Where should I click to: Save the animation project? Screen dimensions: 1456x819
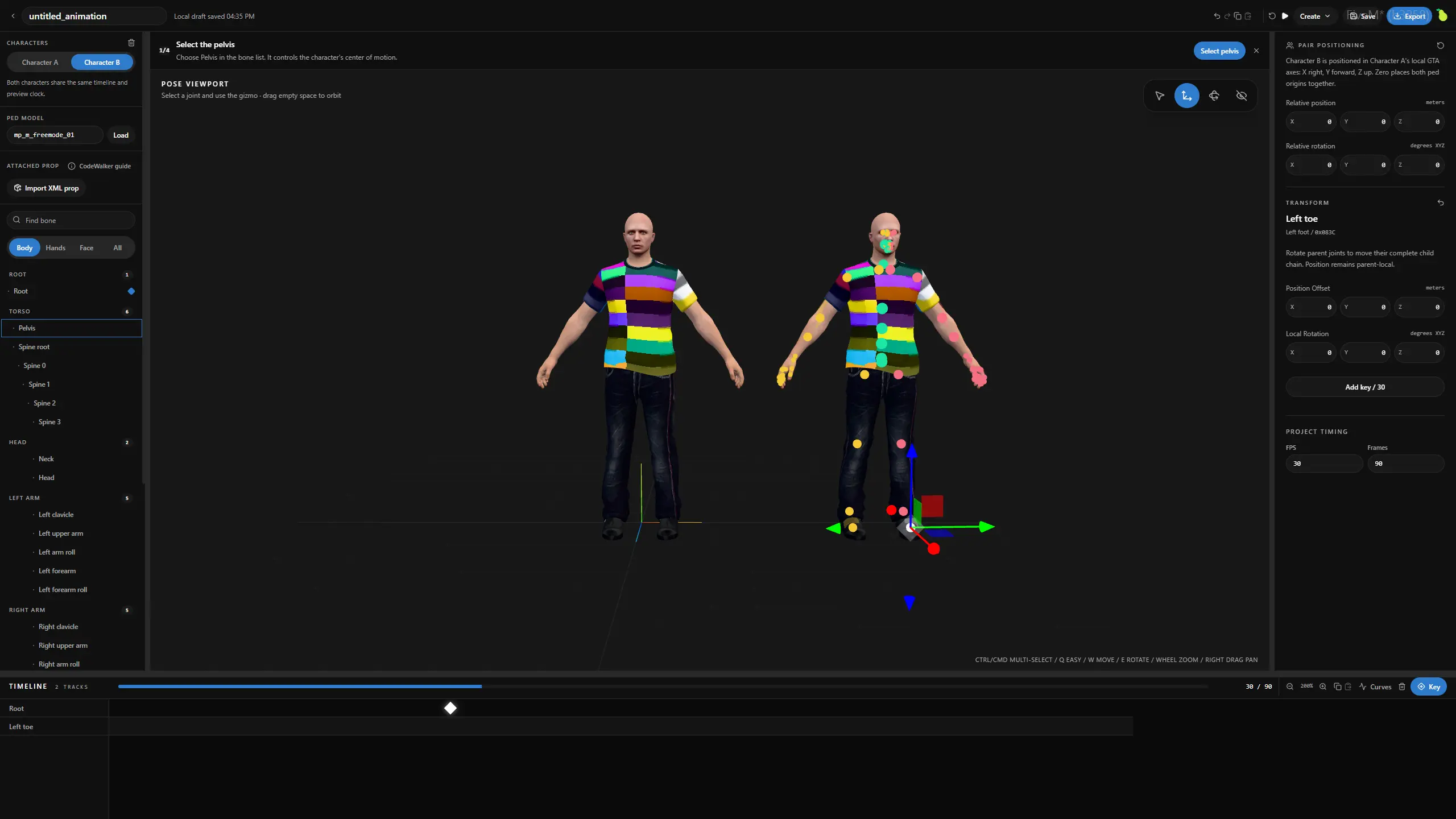[1362, 16]
